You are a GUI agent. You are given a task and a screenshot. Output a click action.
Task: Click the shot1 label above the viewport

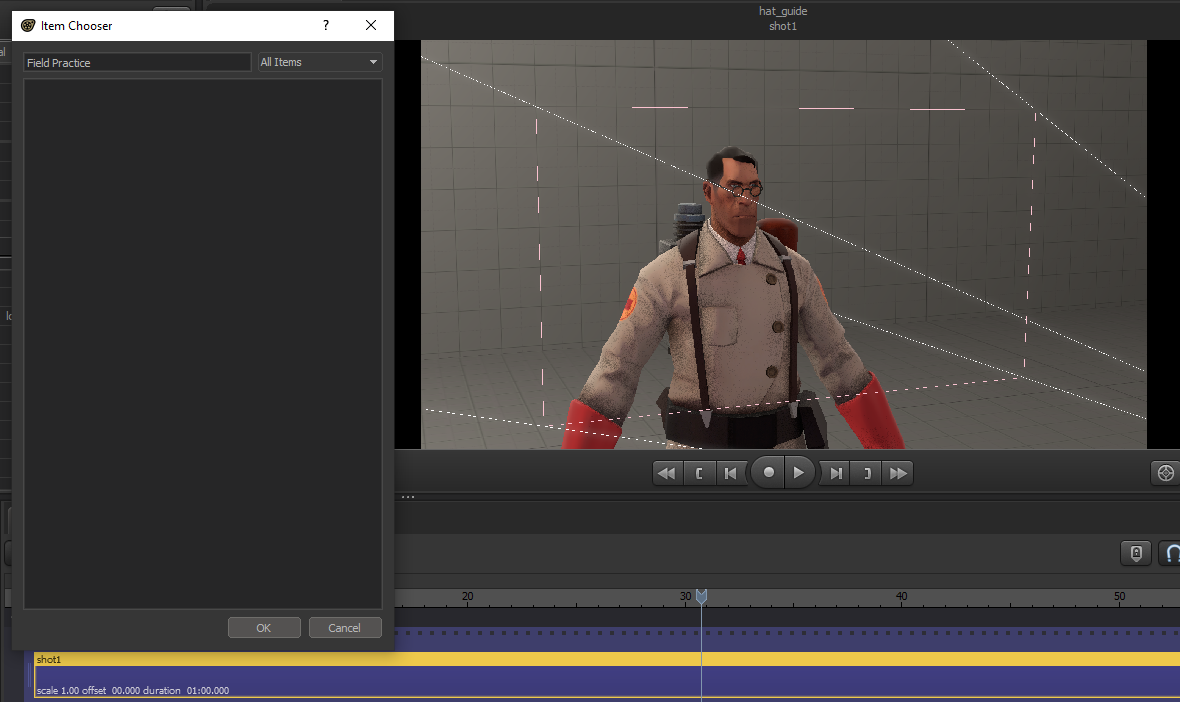point(782,26)
